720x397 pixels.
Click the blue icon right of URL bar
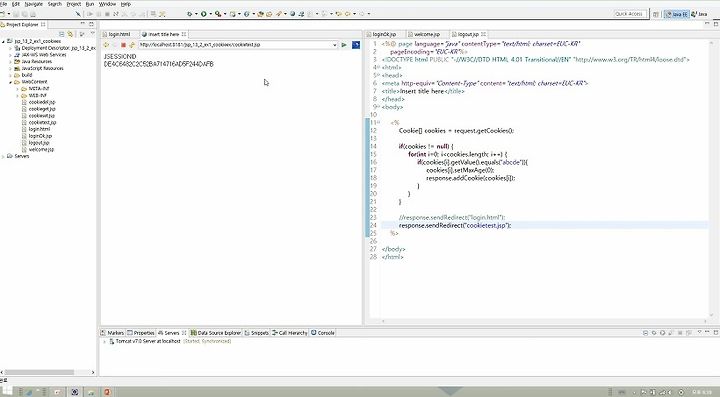tap(355, 45)
